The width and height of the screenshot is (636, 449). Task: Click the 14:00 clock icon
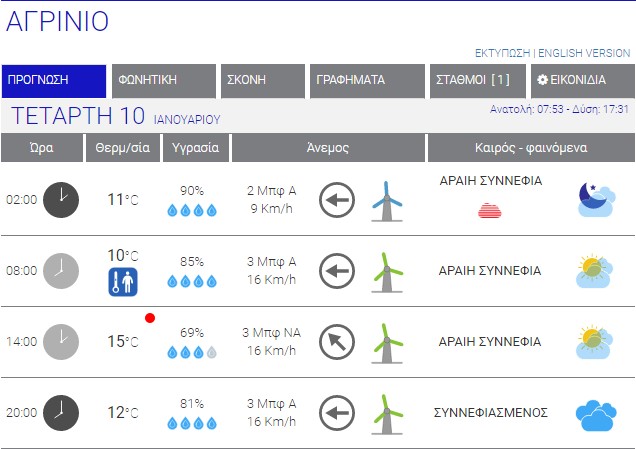(61, 342)
